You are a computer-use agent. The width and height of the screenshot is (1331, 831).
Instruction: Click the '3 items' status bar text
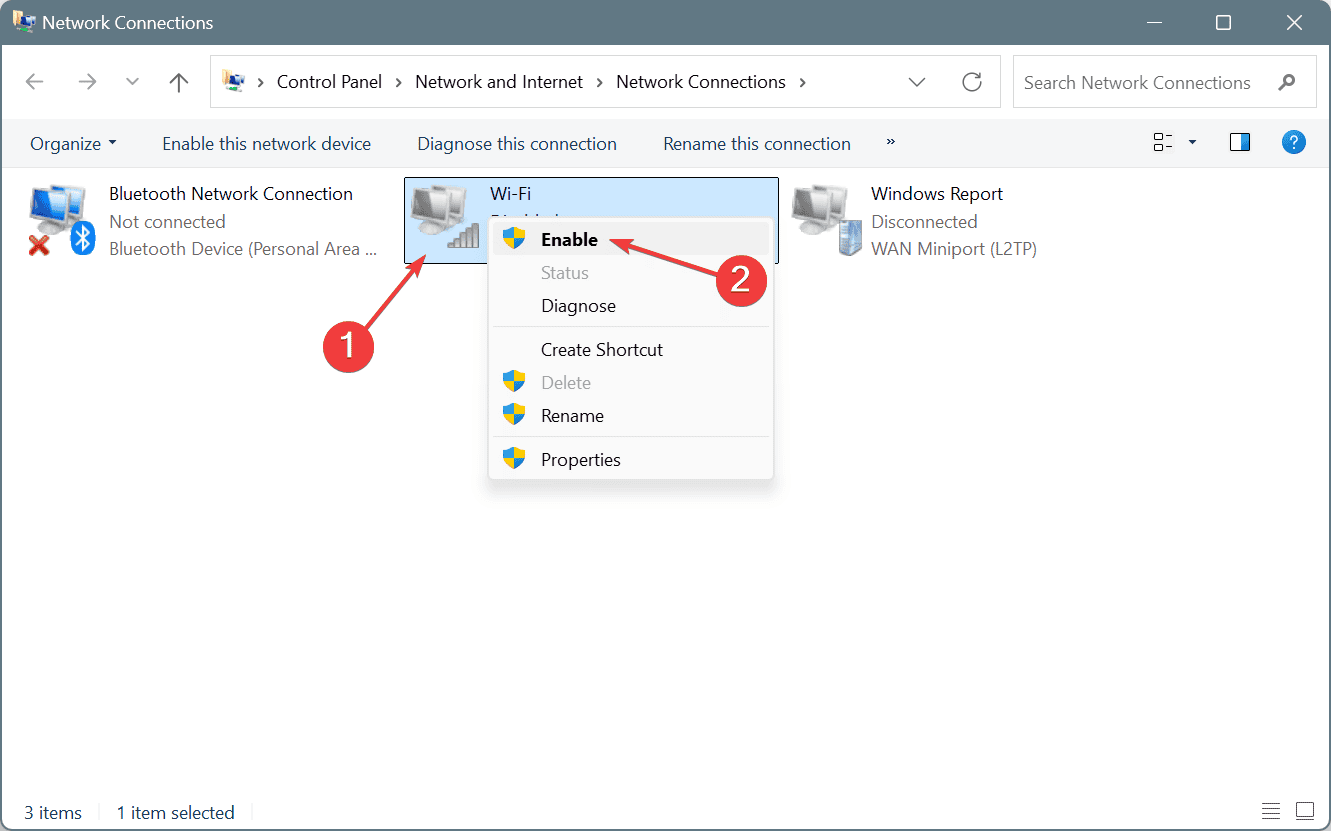tap(52, 812)
